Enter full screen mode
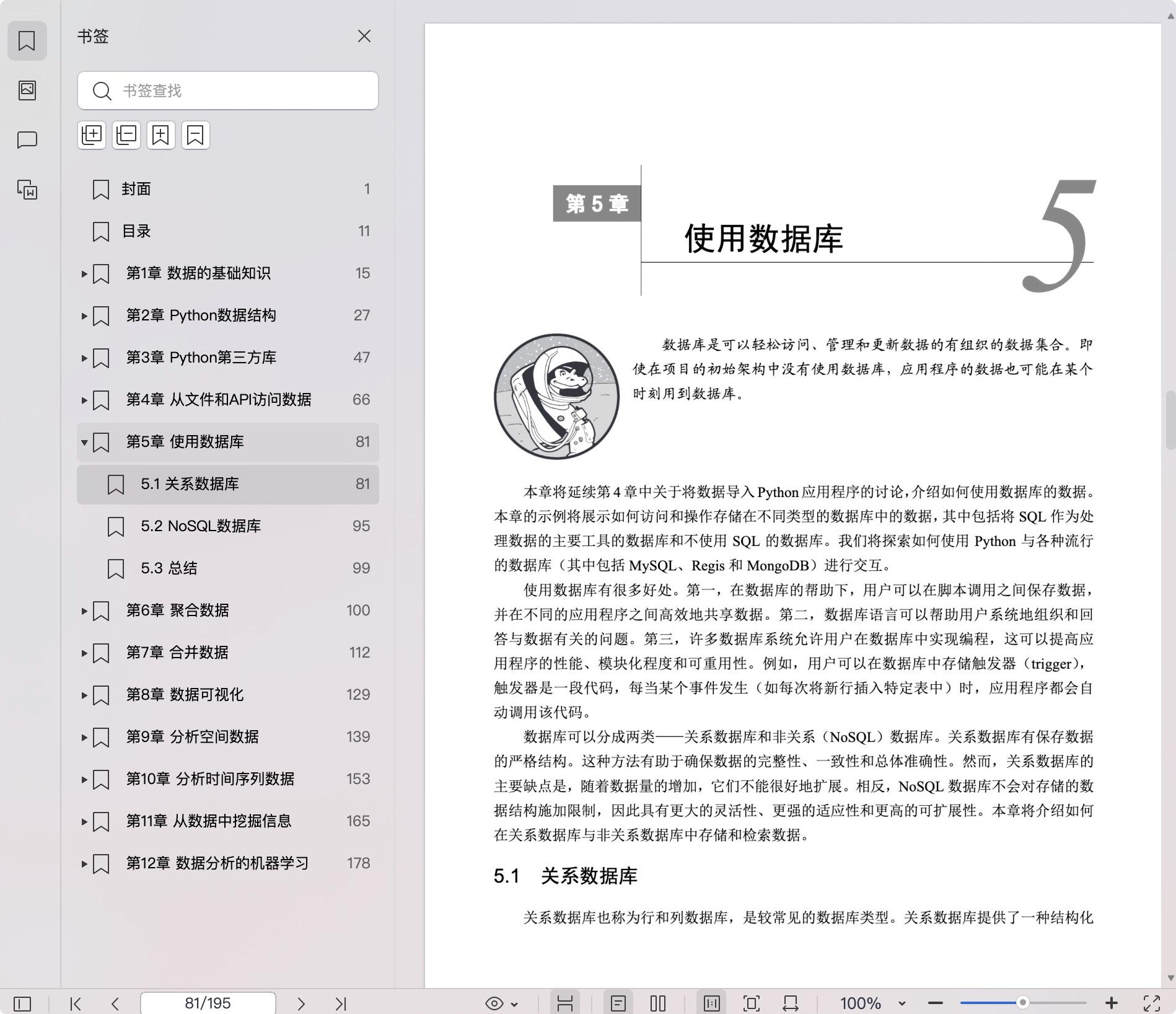The height and width of the screenshot is (1014, 1176). pyautogui.click(x=1152, y=1003)
